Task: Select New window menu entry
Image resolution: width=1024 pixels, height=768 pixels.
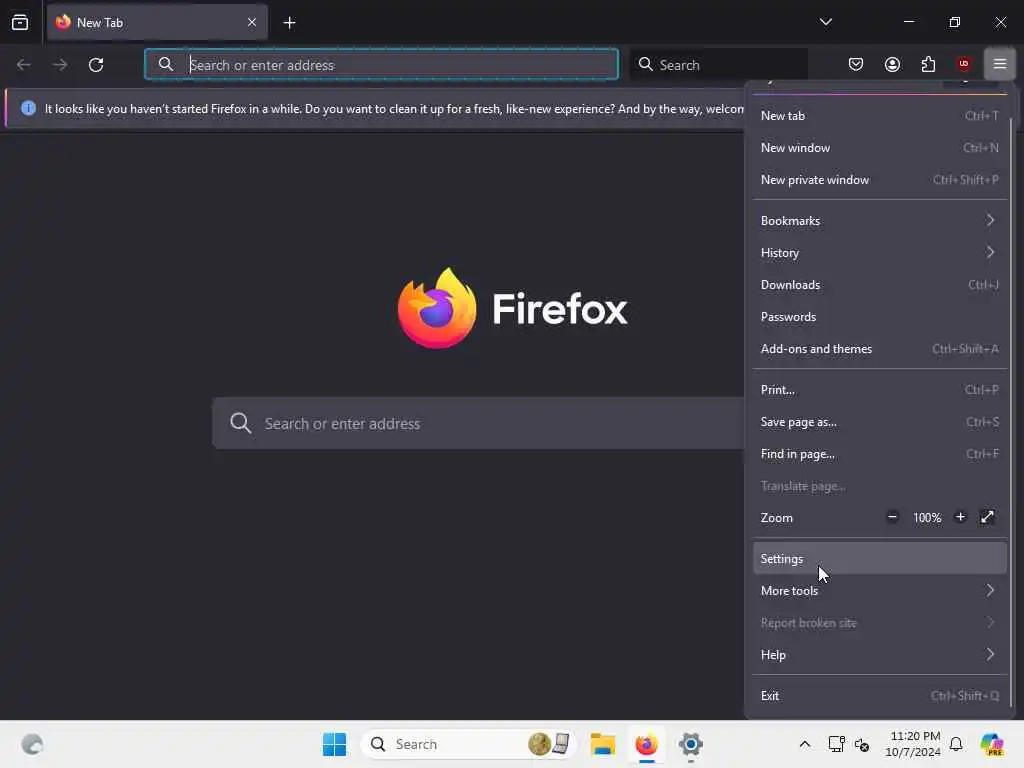Action: pyautogui.click(x=879, y=148)
